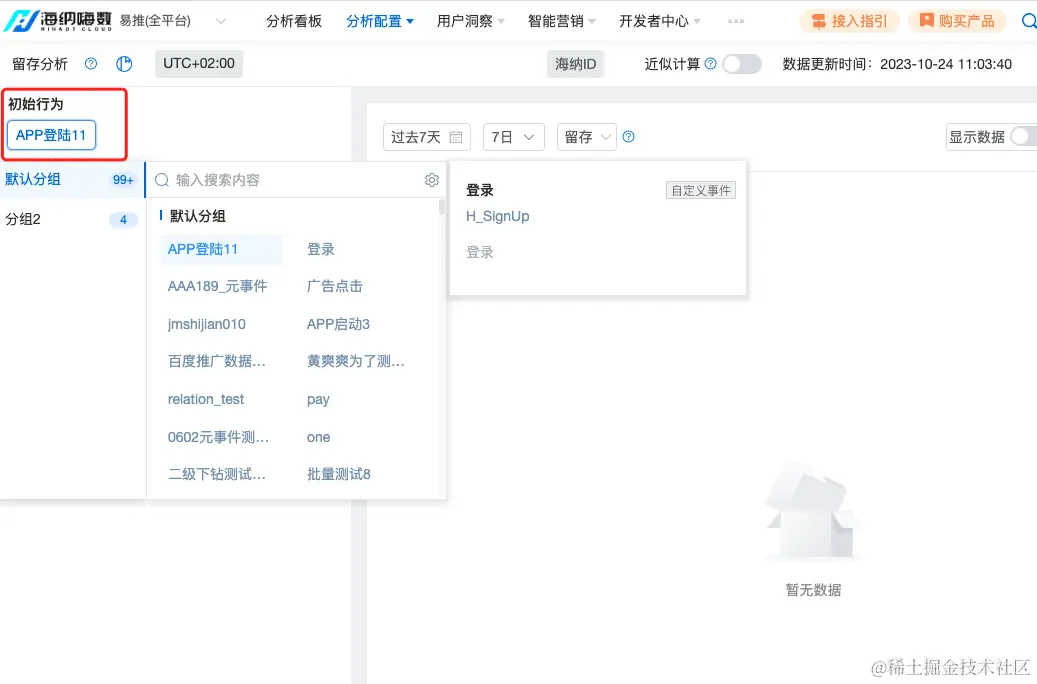The width and height of the screenshot is (1037, 684).
Task: Click the 购买产品 button
Action: pos(957,21)
